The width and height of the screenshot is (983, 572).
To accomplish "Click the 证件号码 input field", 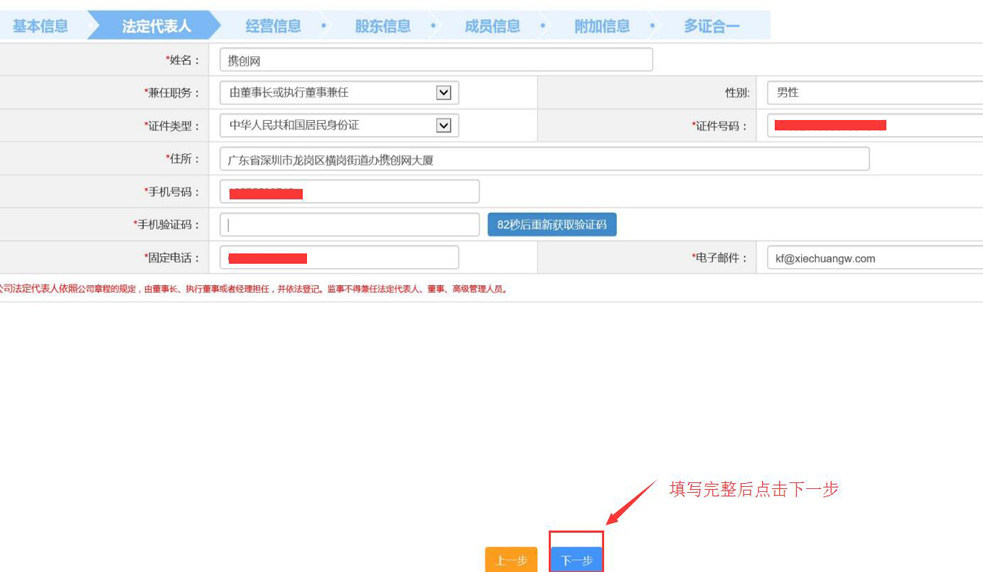I will [875, 125].
